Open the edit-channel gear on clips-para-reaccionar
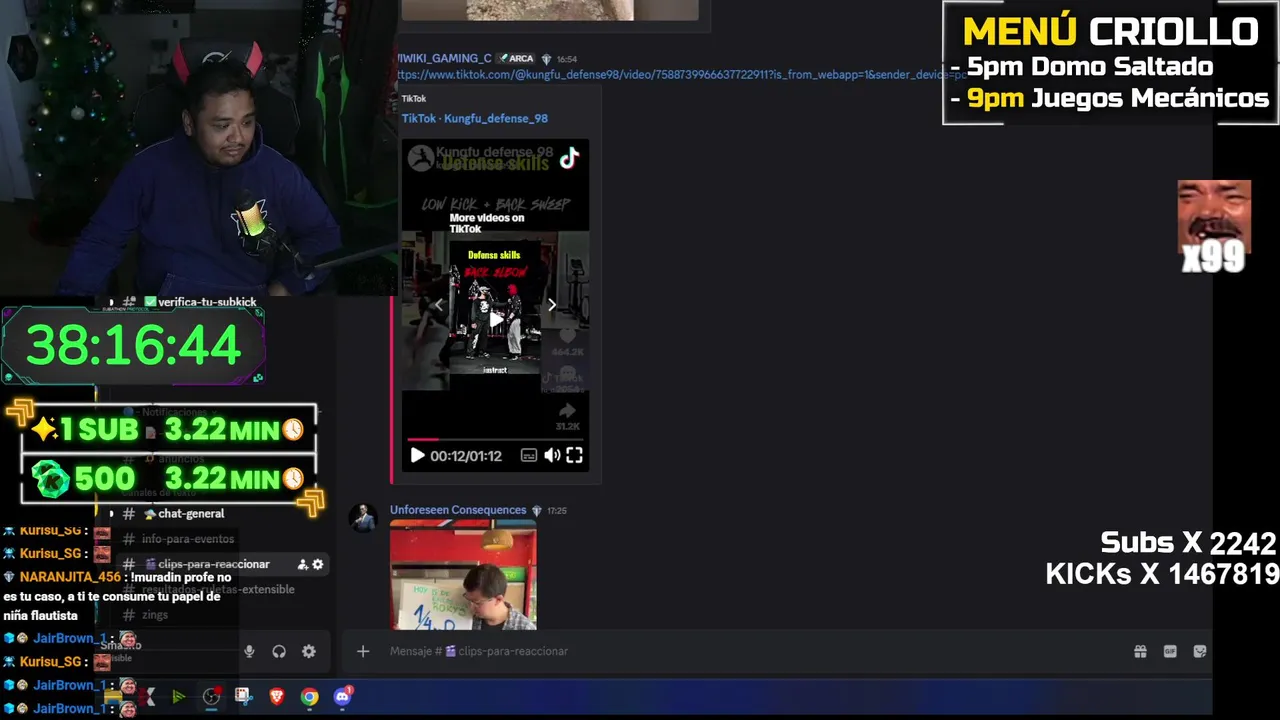This screenshot has height=720, width=1280. click(x=318, y=564)
